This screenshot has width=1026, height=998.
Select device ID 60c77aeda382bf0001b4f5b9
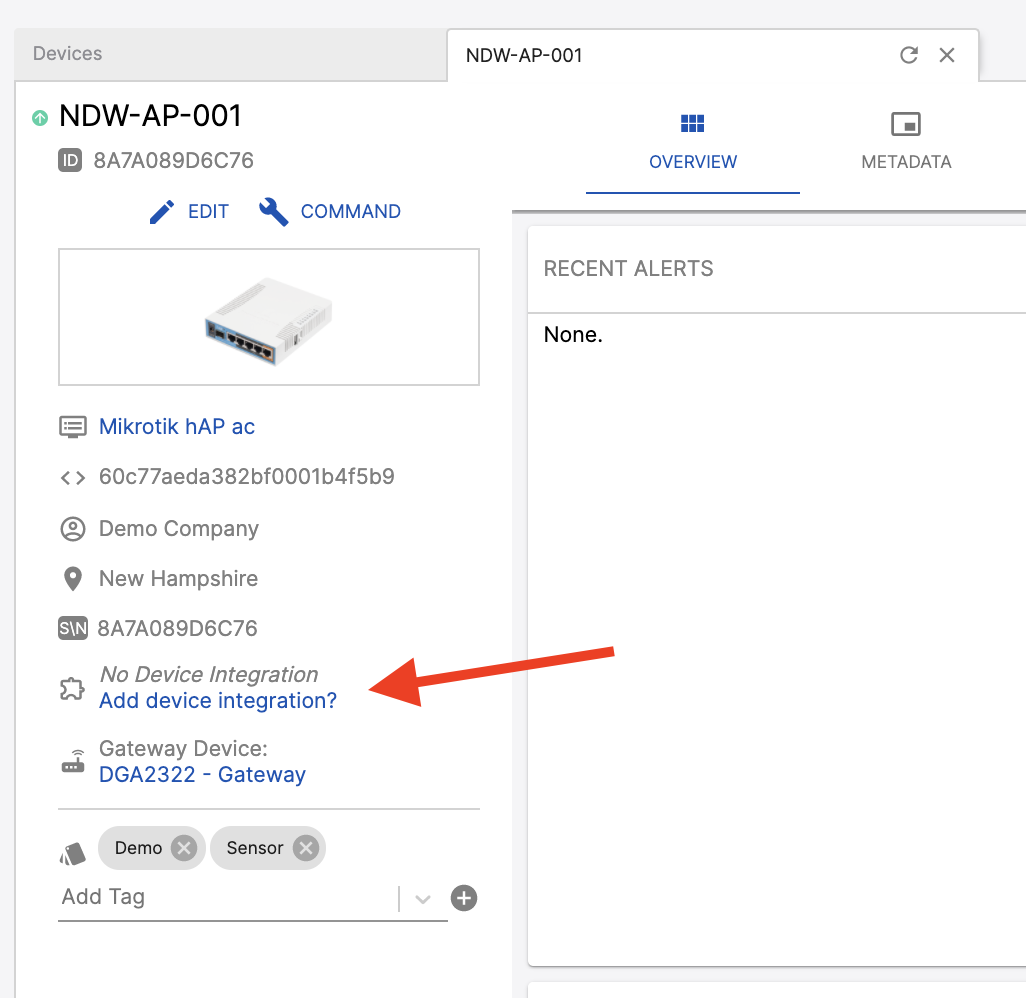(247, 476)
